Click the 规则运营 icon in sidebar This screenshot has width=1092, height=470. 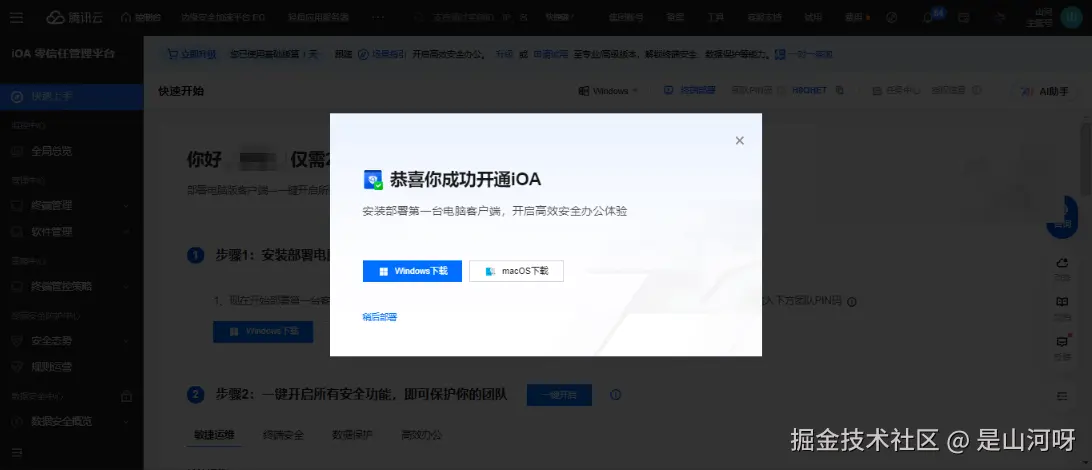pyautogui.click(x=17, y=366)
